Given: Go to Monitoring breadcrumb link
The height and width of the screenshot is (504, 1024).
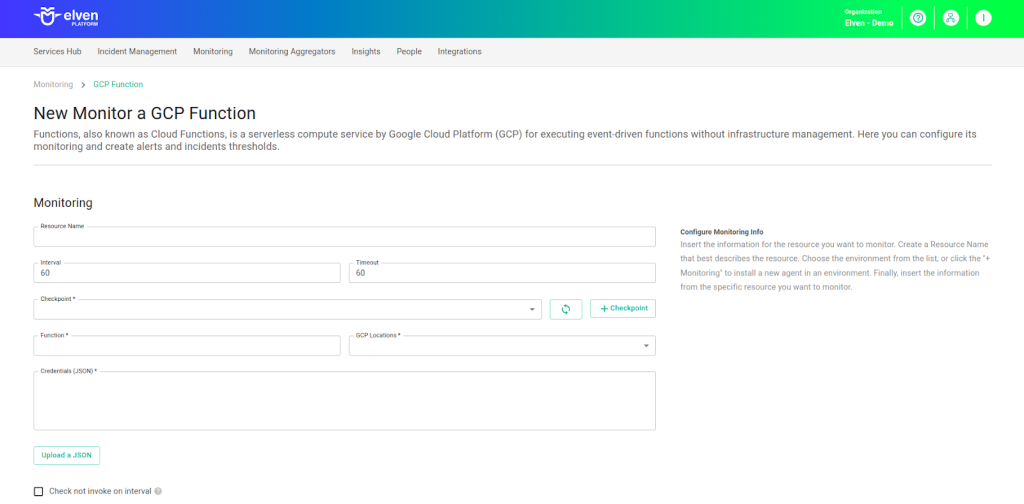Looking at the screenshot, I should [x=54, y=85].
